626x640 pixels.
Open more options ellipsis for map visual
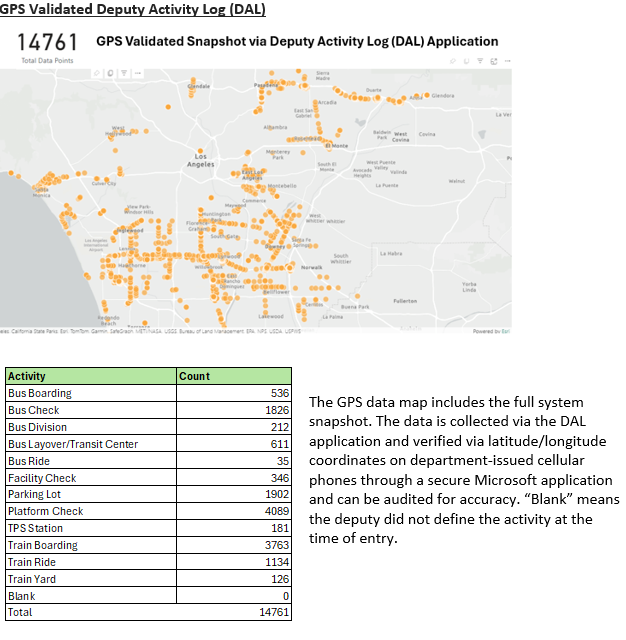click(x=507, y=61)
